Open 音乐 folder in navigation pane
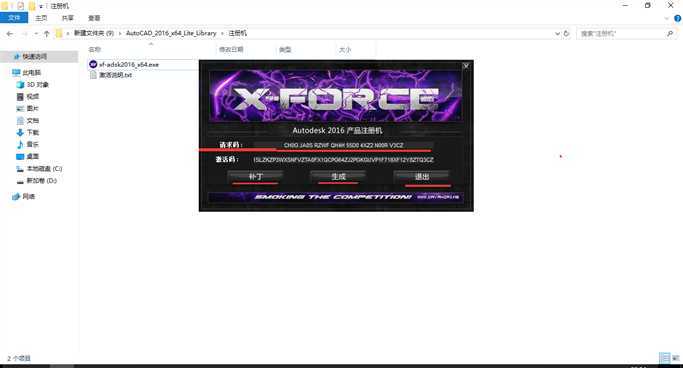683x368 pixels. point(28,144)
